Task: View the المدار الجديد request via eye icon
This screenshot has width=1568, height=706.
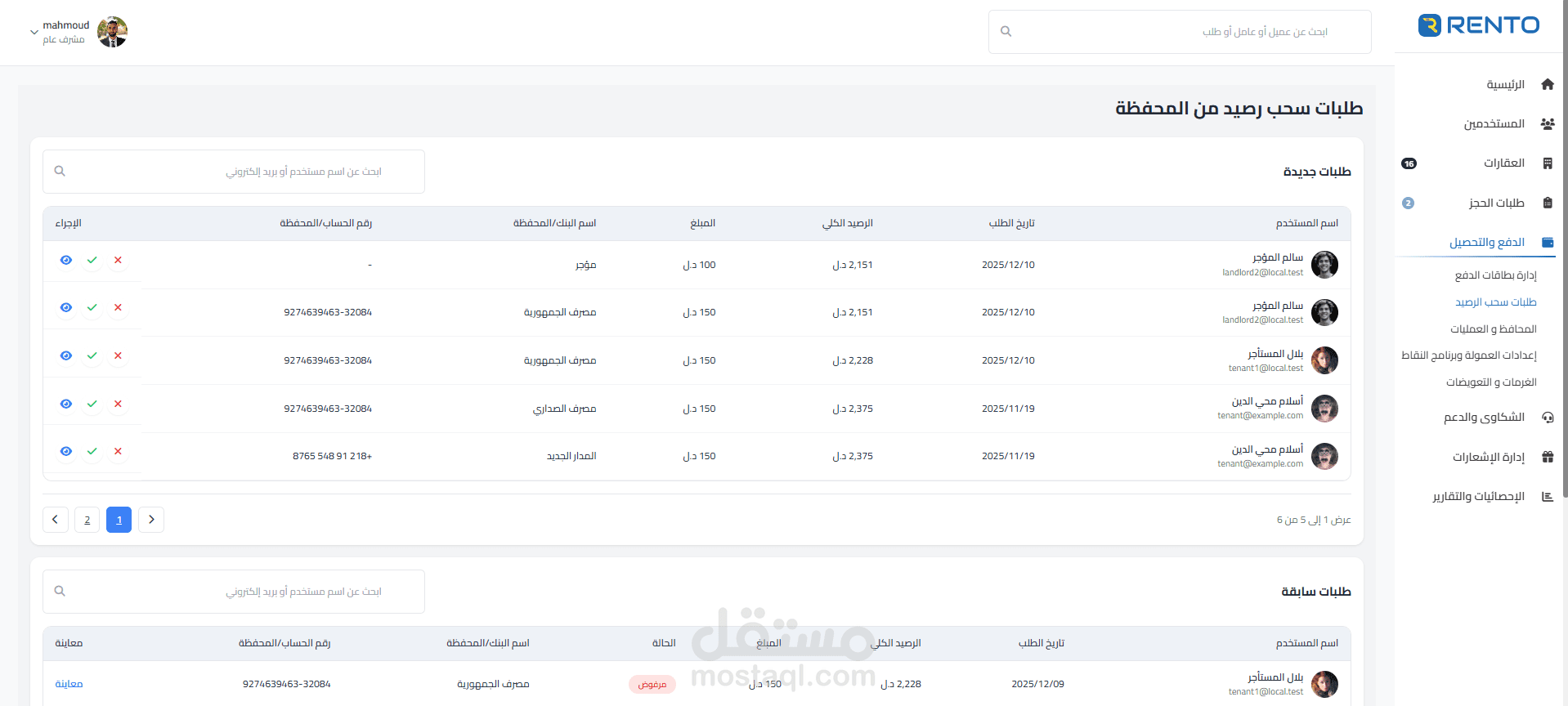Action: point(66,451)
